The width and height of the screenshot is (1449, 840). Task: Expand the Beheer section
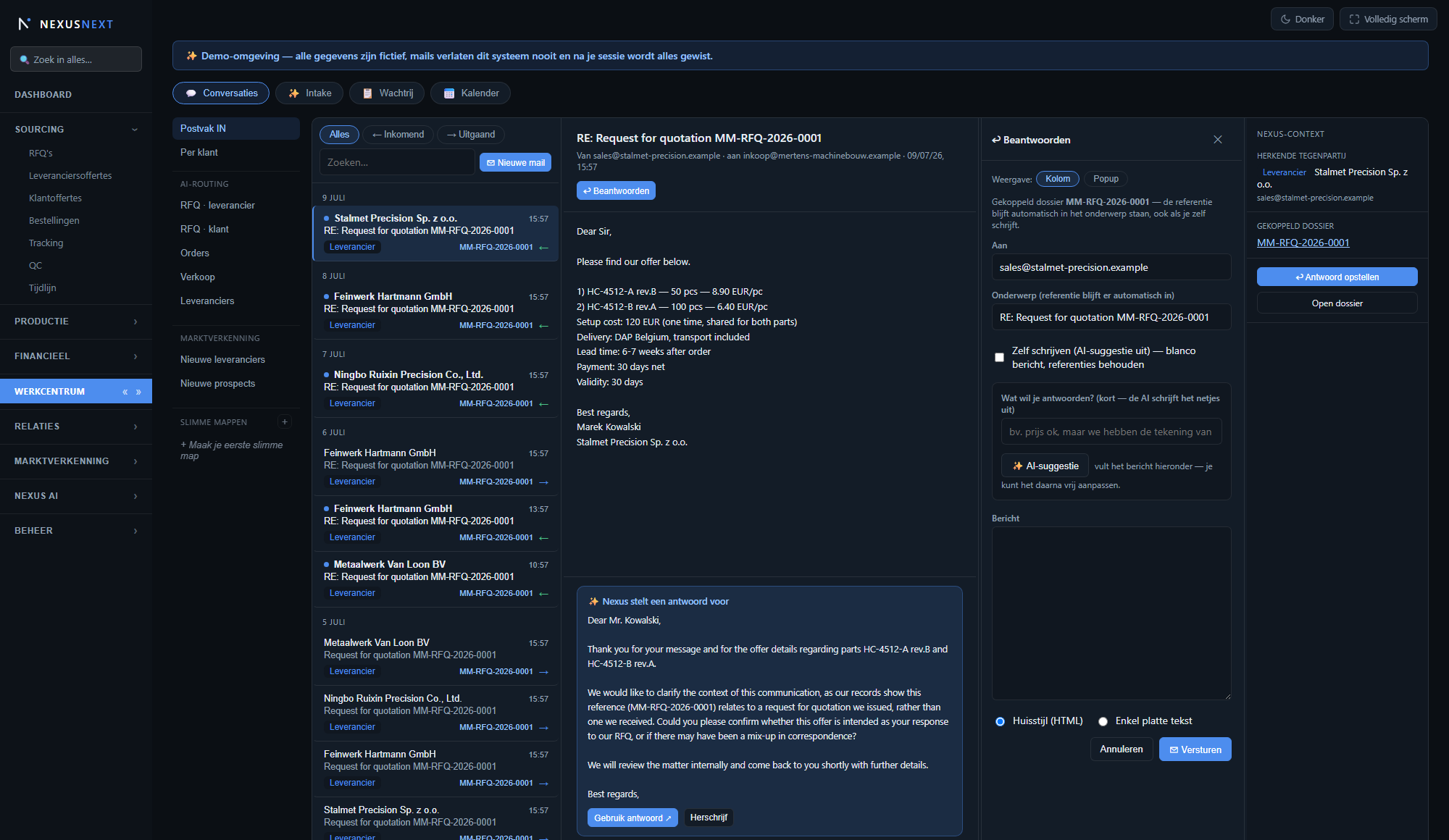76,531
